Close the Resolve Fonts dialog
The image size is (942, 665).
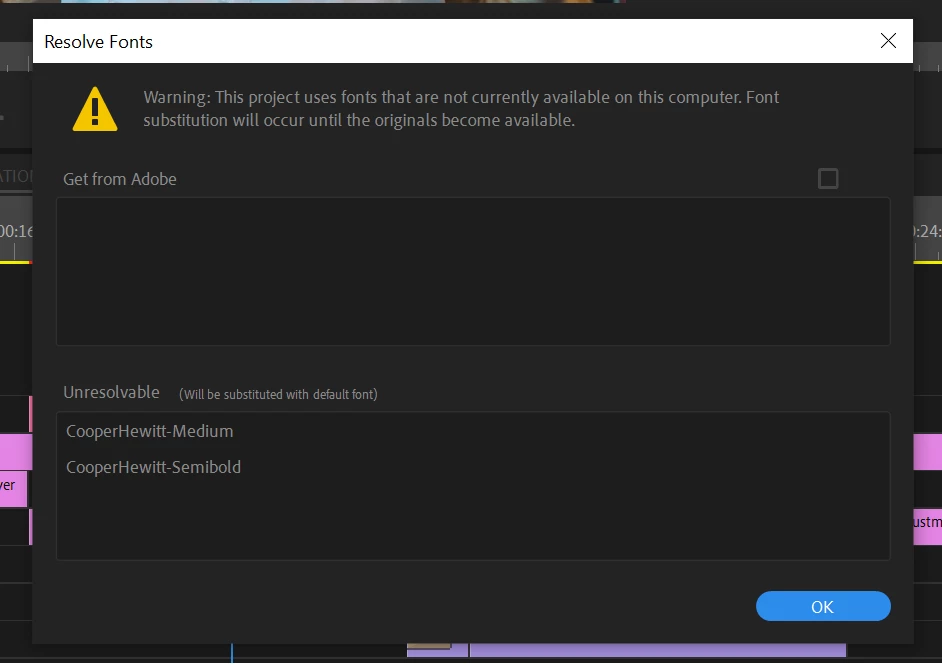click(x=888, y=41)
